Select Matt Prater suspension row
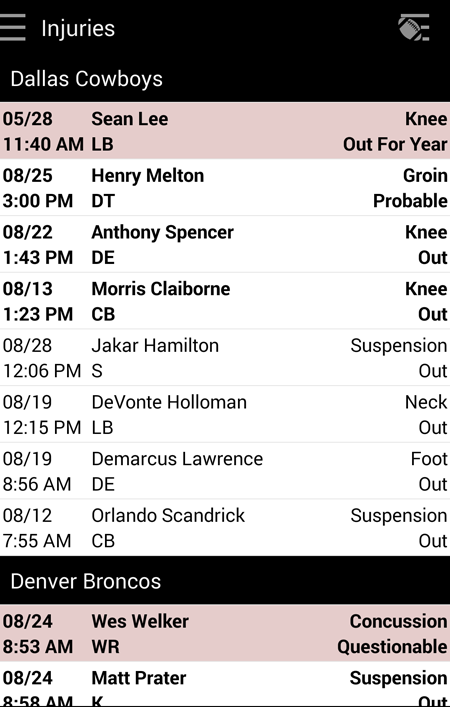This screenshot has width=450, height=707. click(225, 684)
